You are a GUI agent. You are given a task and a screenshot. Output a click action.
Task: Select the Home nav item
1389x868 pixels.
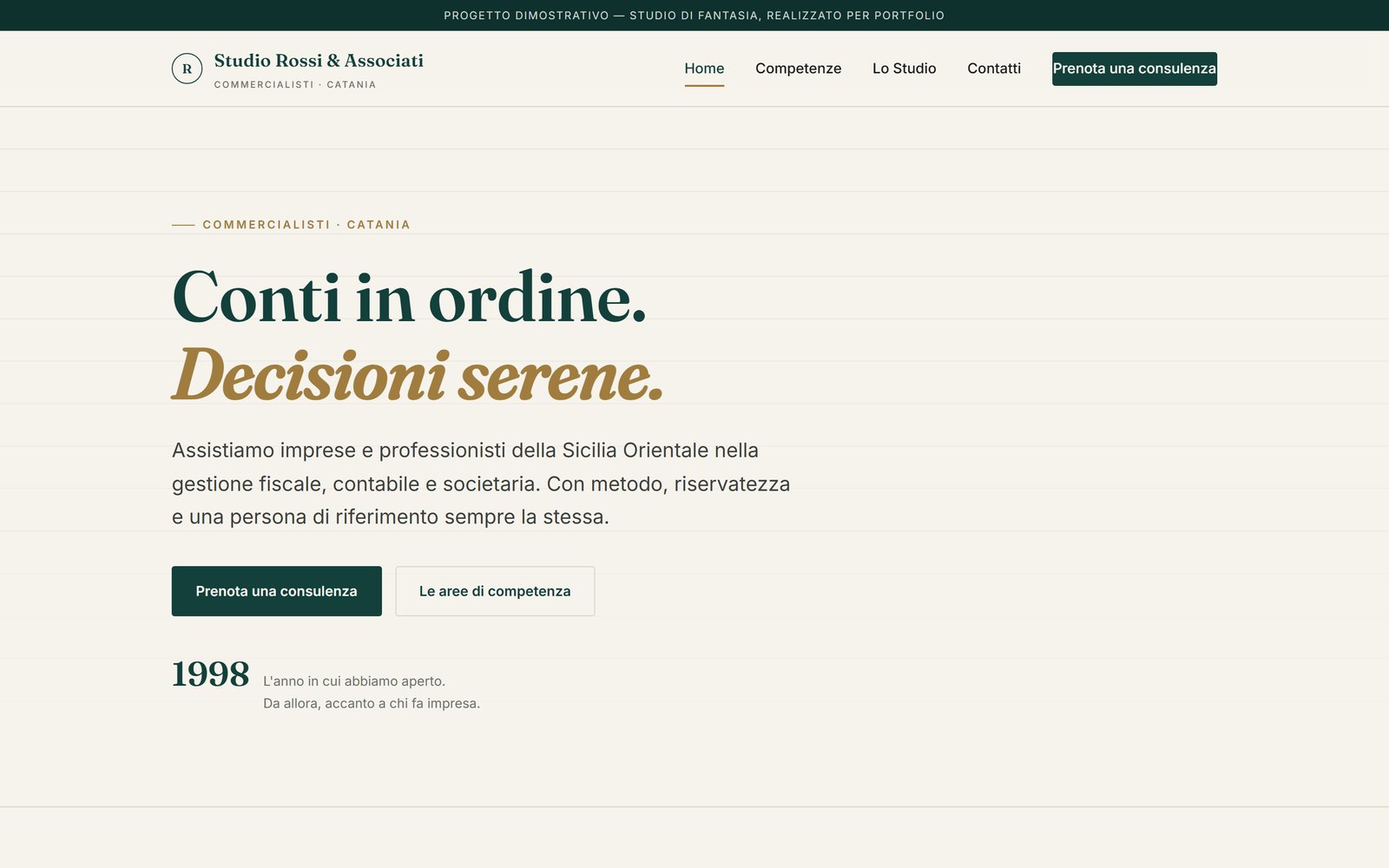click(704, 69)
